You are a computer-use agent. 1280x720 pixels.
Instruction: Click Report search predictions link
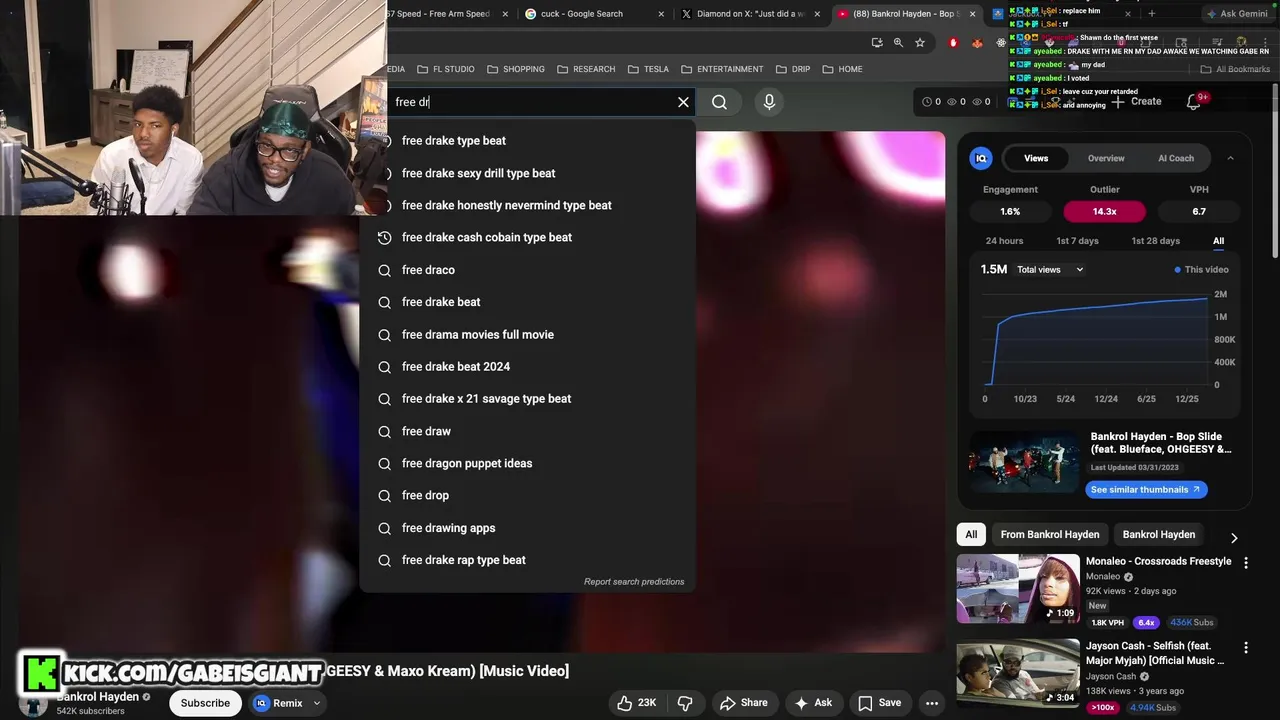634,582
